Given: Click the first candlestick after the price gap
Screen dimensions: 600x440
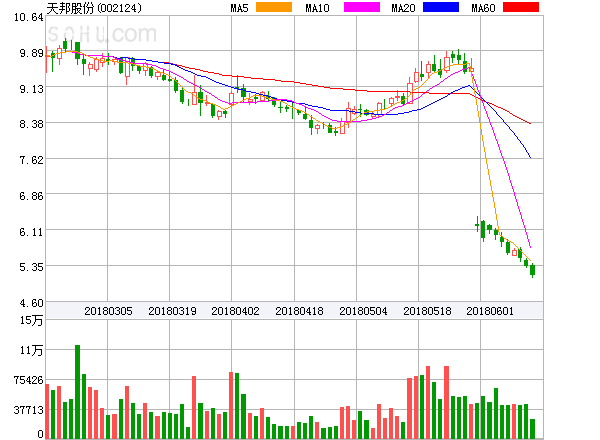Looking at the screenshot, I should tap(477, 225).
